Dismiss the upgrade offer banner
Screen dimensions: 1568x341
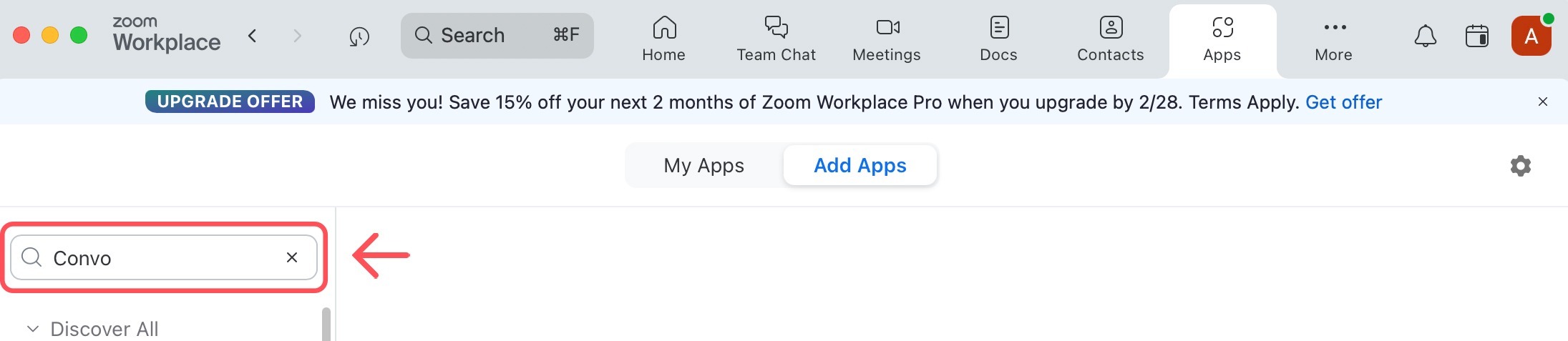pos(1542,102)
